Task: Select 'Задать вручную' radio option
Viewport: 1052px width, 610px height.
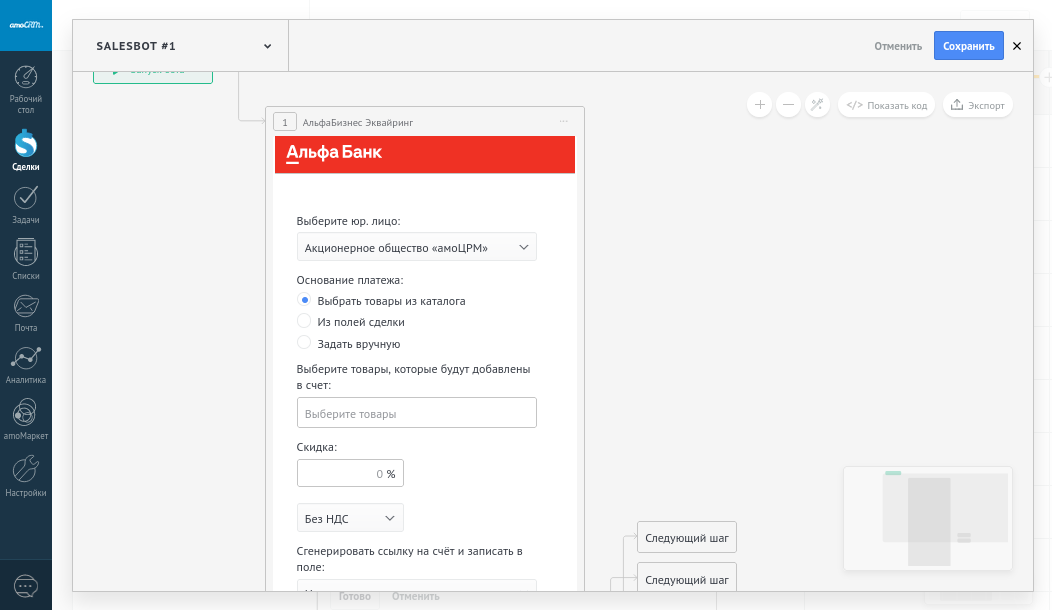Action: [305, 342]
